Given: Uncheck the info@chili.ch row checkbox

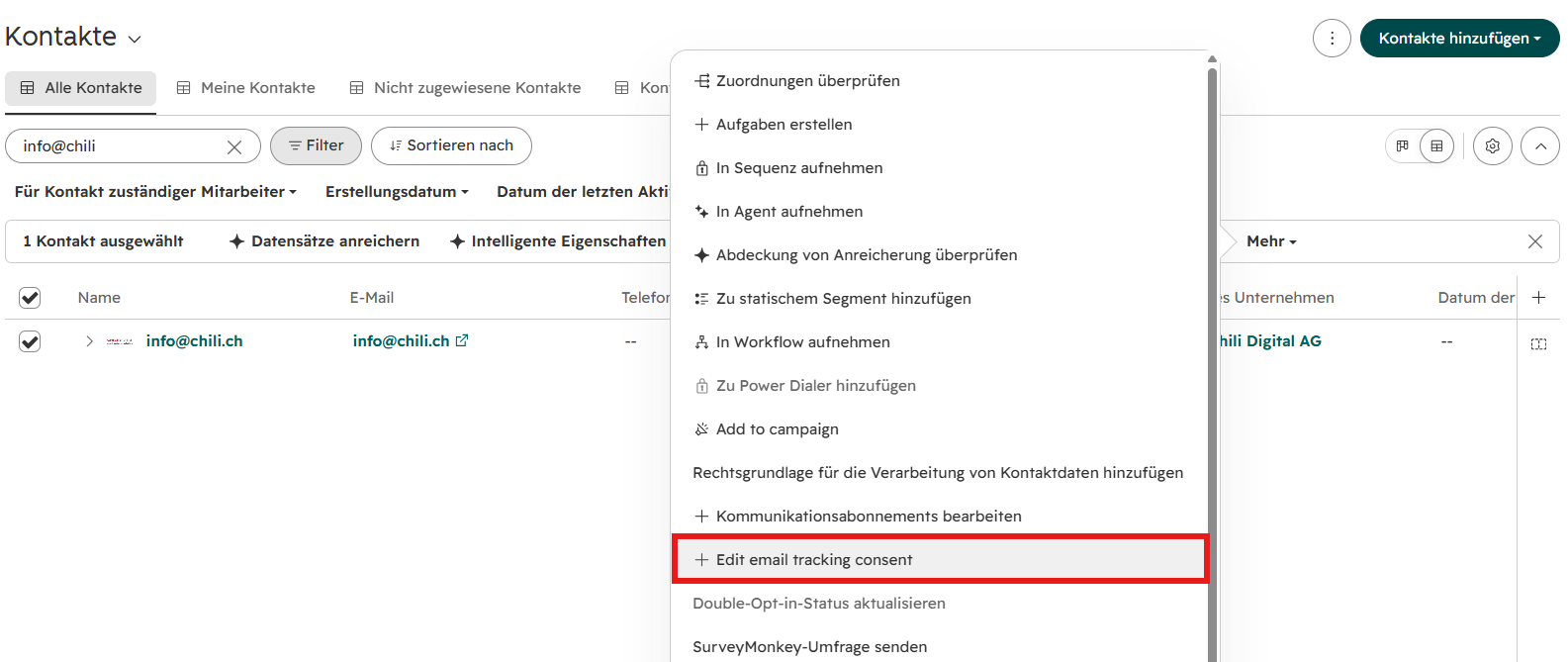Looking at the screenshot, I should point(30,341).
